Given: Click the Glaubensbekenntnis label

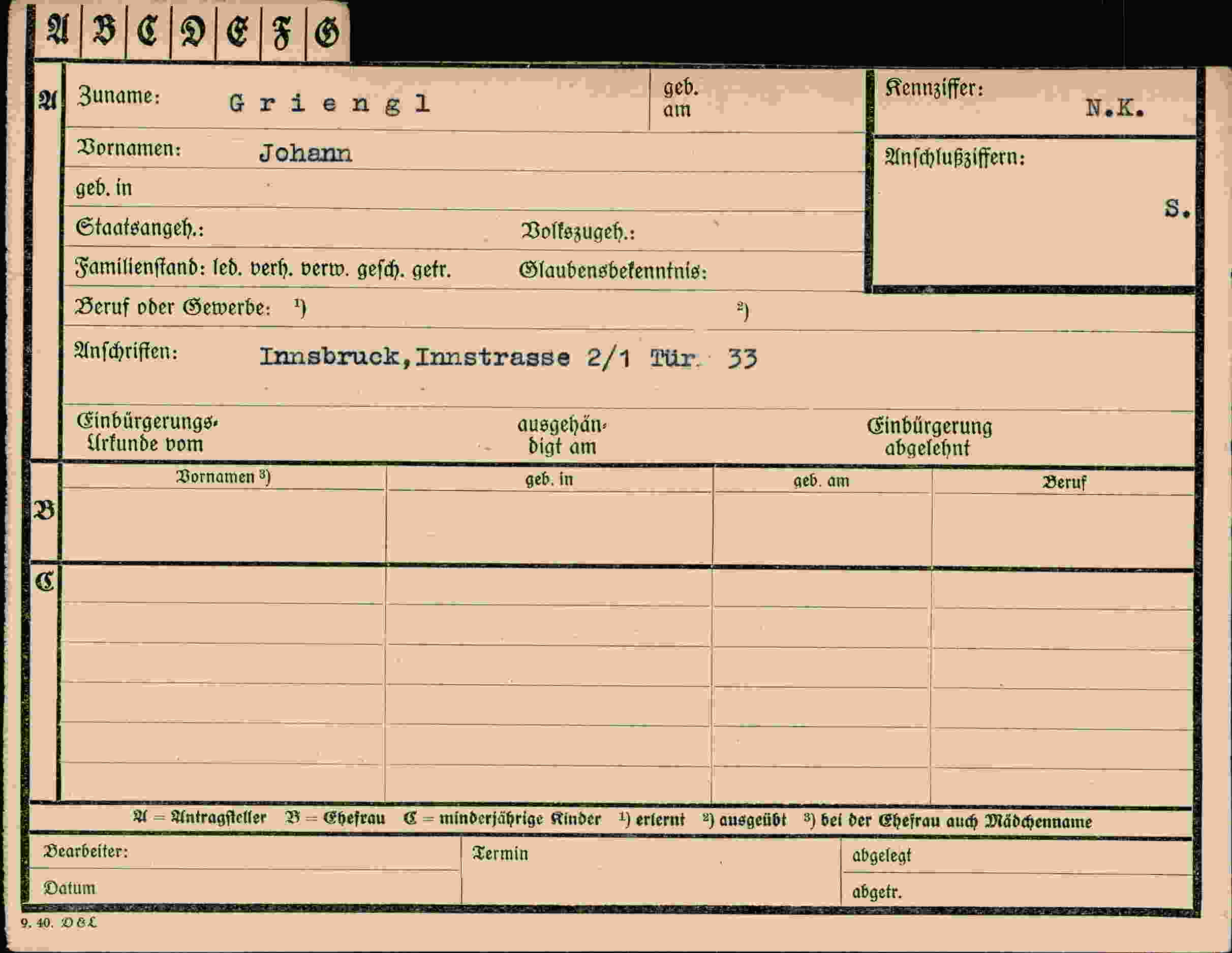Looking at the screenshot, I should [612, 271].
